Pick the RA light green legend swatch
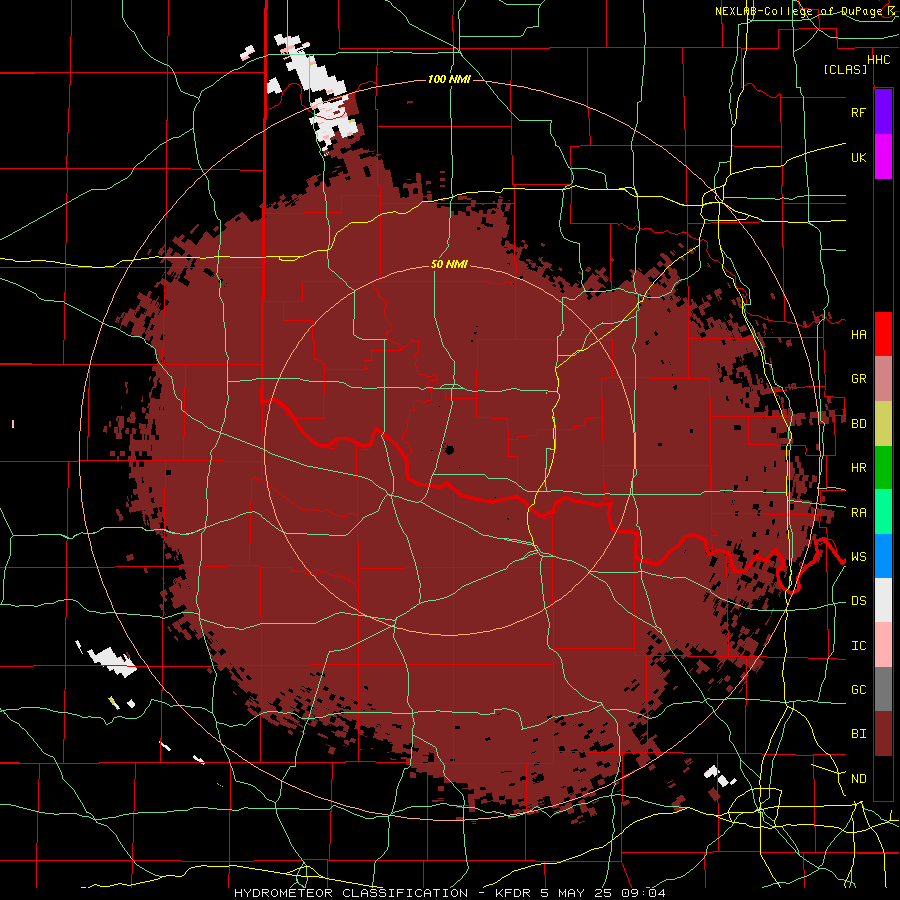The image size is (900, 900). pyautogui.click(x=883, y=512)
